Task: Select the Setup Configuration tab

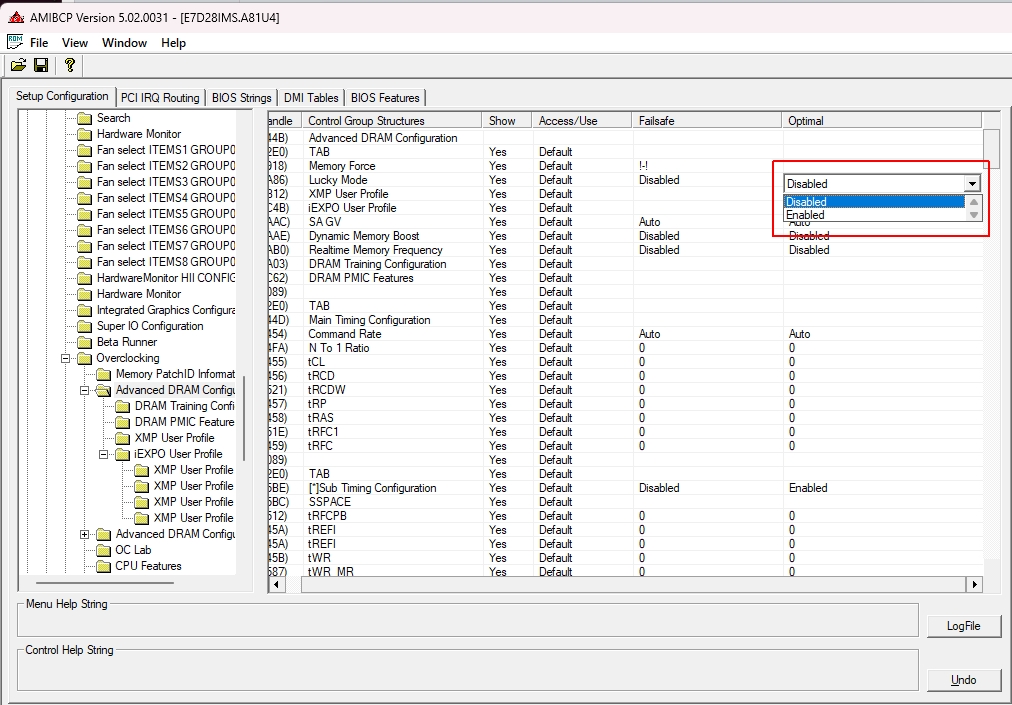Action: 62,96
